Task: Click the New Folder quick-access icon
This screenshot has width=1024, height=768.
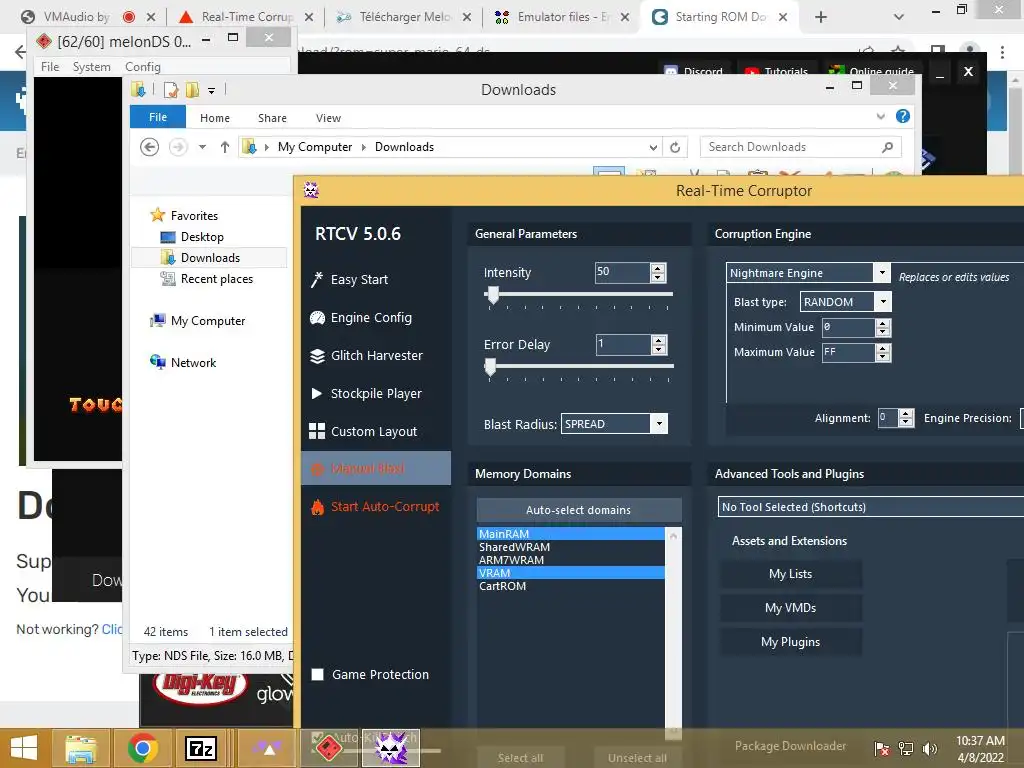Action: (x=192, y=89)
